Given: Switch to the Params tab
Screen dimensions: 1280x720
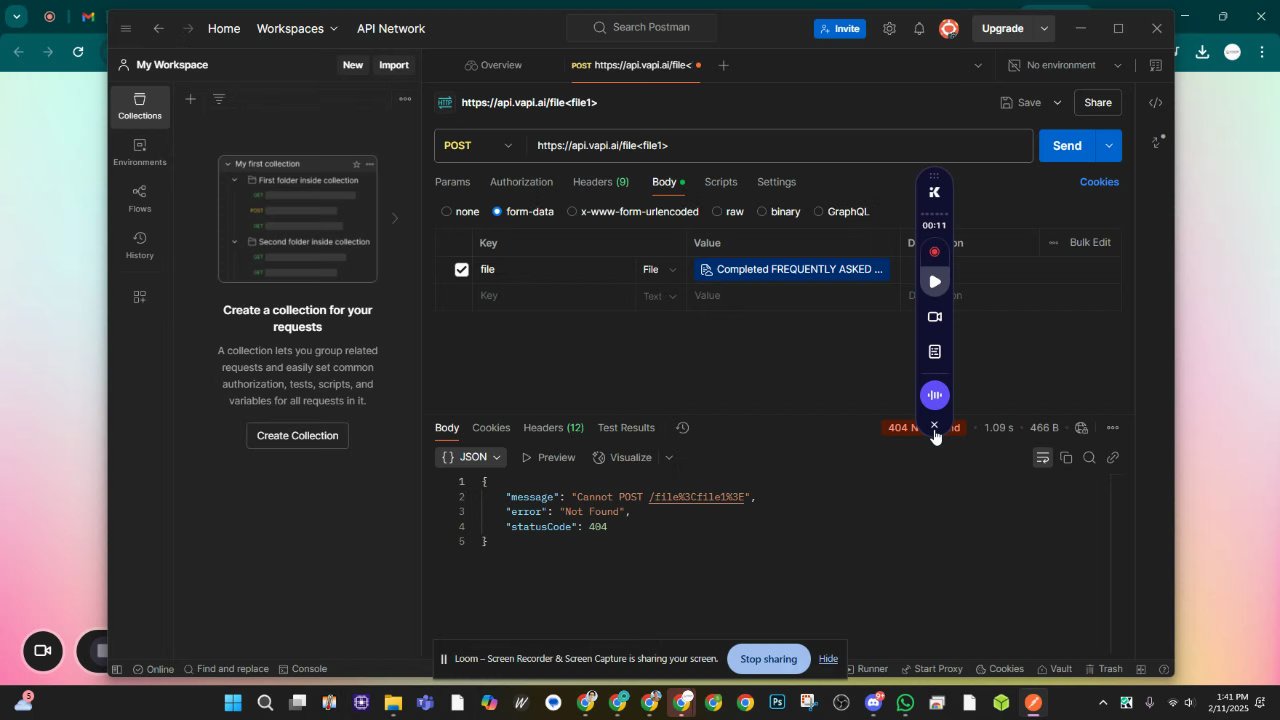Looking at the screenshot, I should click(452, 182).
